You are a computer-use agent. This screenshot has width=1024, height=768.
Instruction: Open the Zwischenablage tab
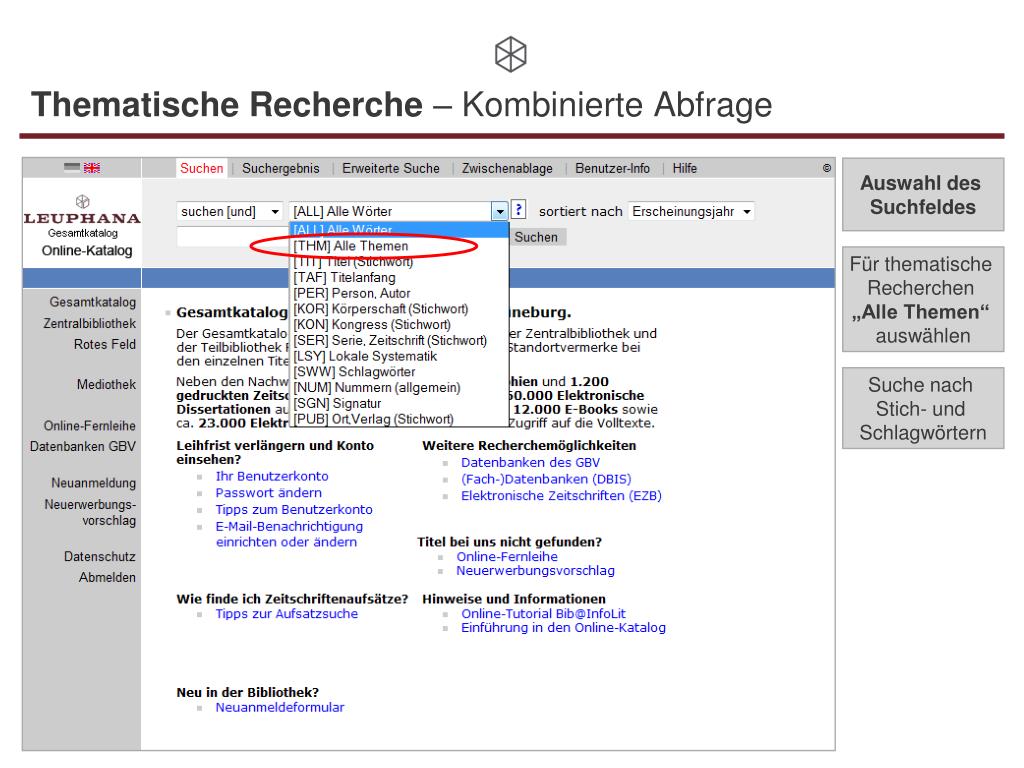507,168
